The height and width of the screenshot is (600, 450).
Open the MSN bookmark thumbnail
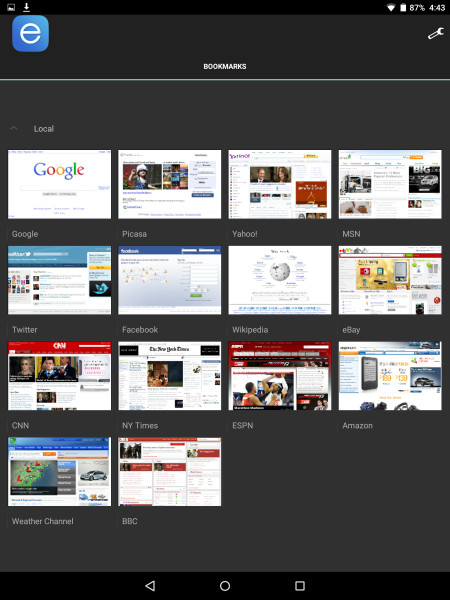pyautogui.click(x=390, y=184)
